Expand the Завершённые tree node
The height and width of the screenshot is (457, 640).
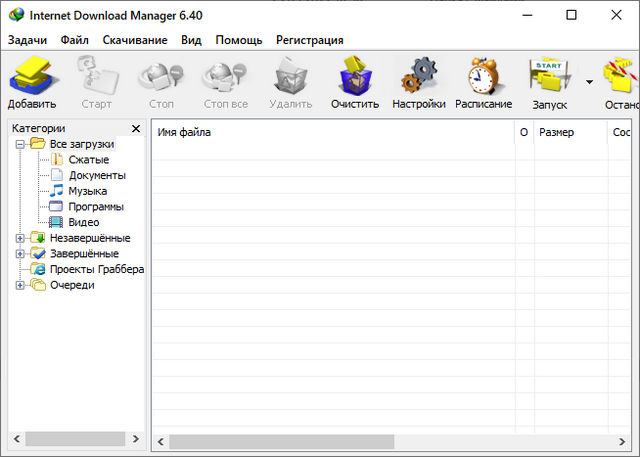click(20, 254)
